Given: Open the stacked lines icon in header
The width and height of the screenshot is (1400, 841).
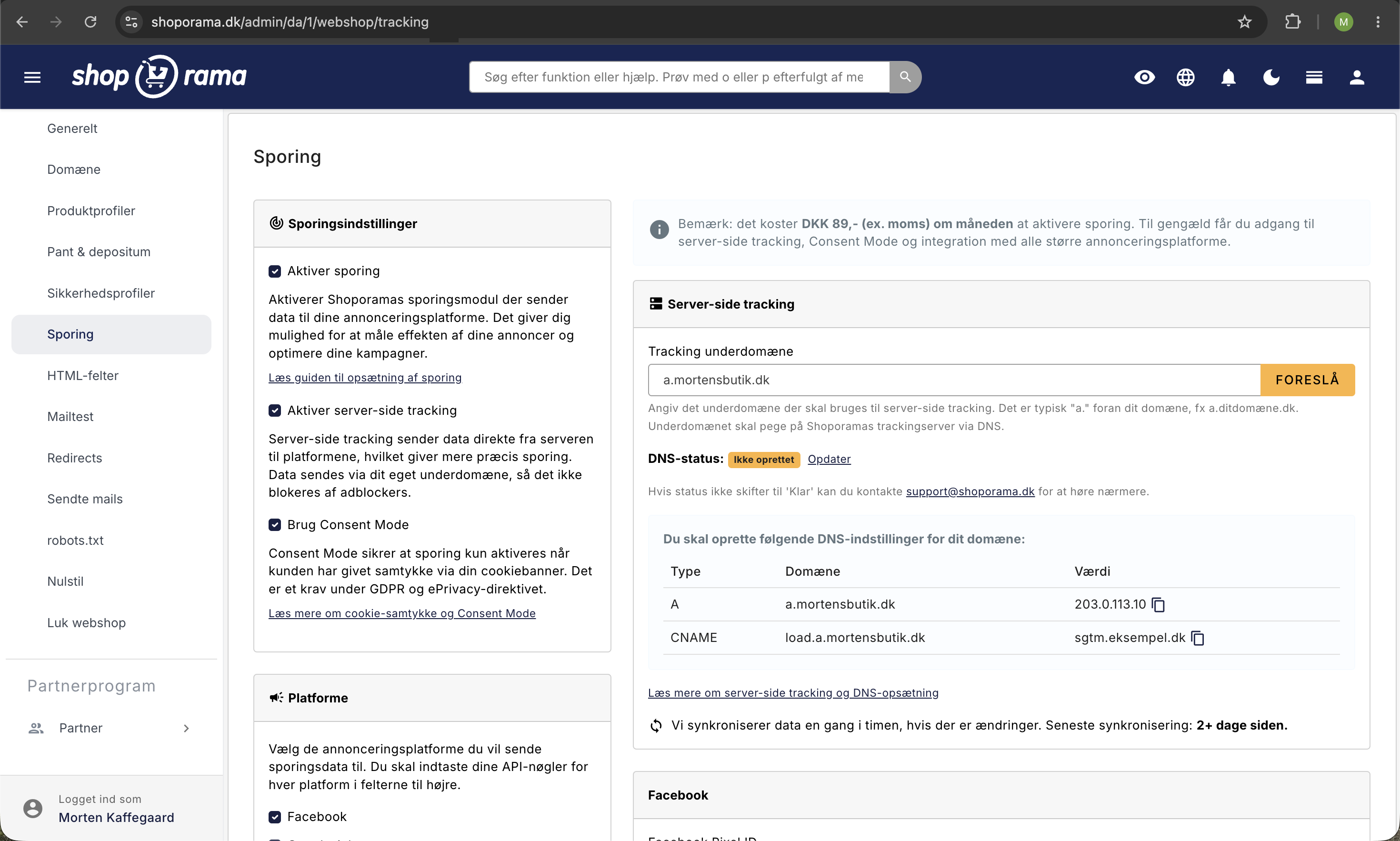Looking at the screenshot, I should [1314, 77].
